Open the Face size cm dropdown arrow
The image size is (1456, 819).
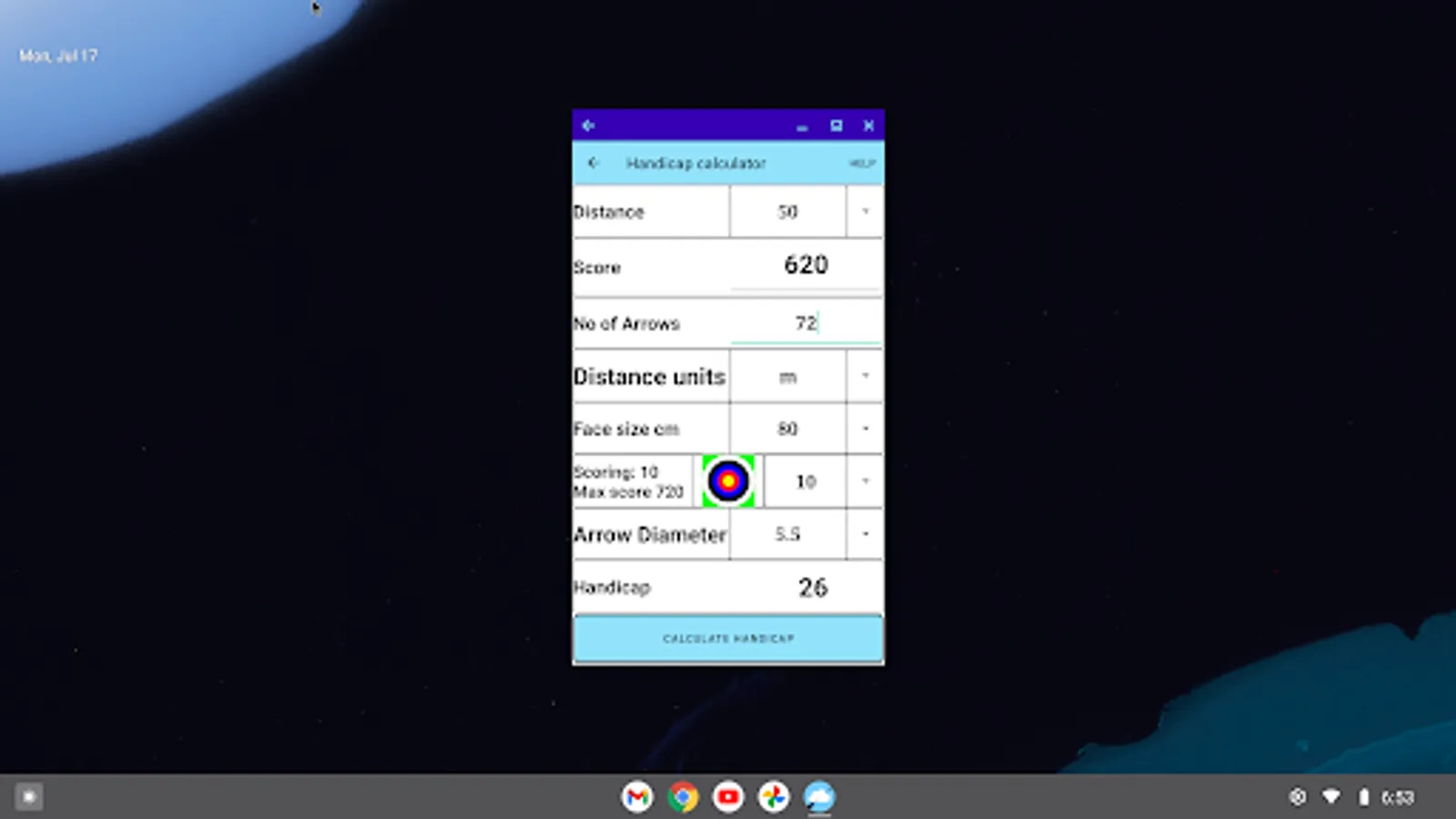[864, 429]
